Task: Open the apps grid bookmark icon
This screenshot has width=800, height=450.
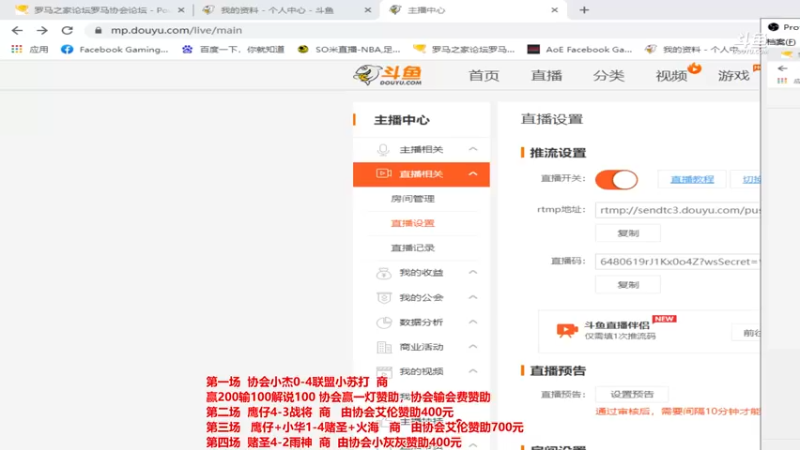Action: click(17, 49)
